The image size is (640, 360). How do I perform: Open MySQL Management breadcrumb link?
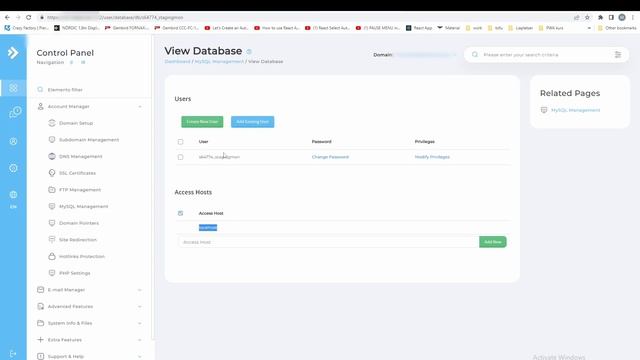click(219, 61)
